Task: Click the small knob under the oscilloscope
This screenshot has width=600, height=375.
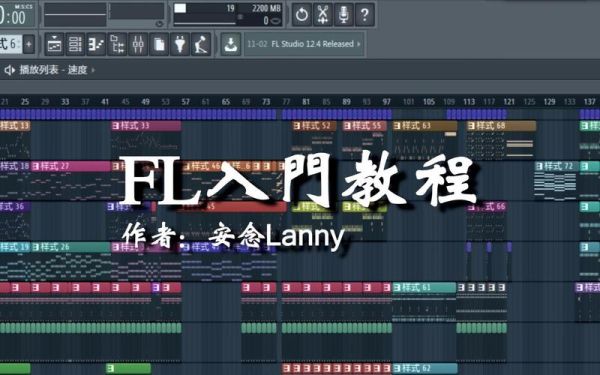Action: tap(160, 24)
